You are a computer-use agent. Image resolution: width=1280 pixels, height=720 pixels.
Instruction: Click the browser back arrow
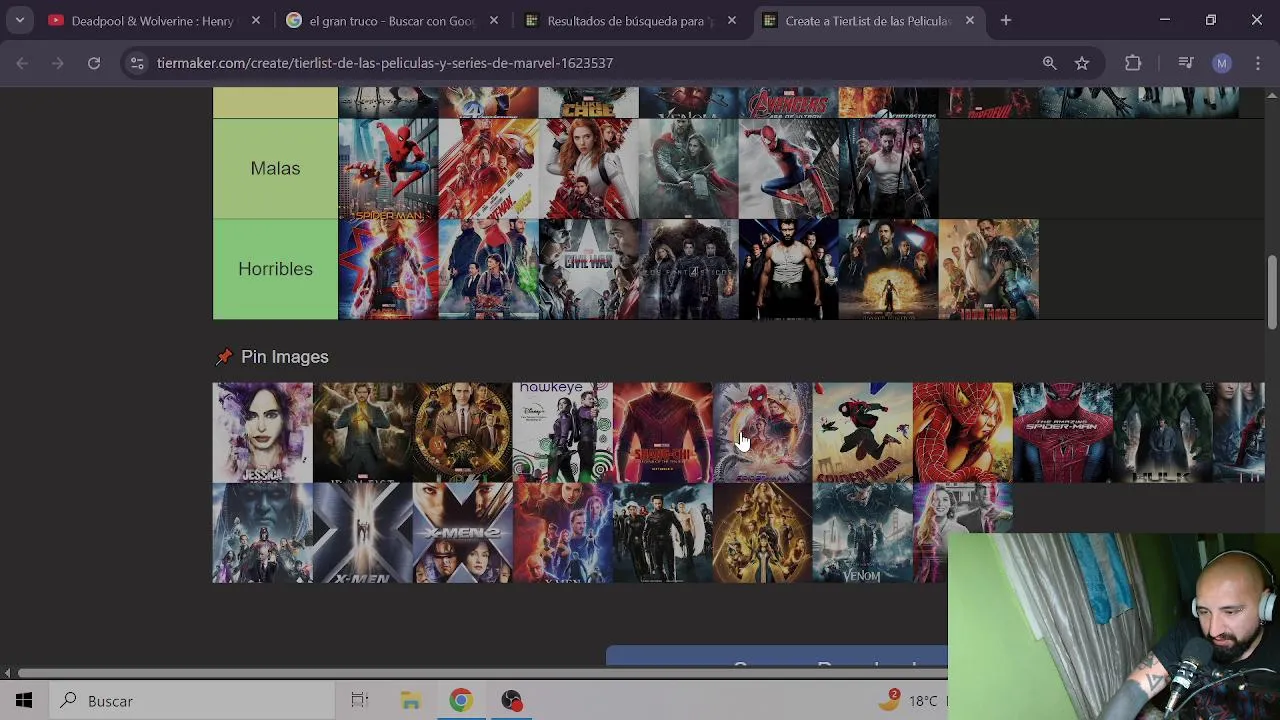(x=22, y=63)
